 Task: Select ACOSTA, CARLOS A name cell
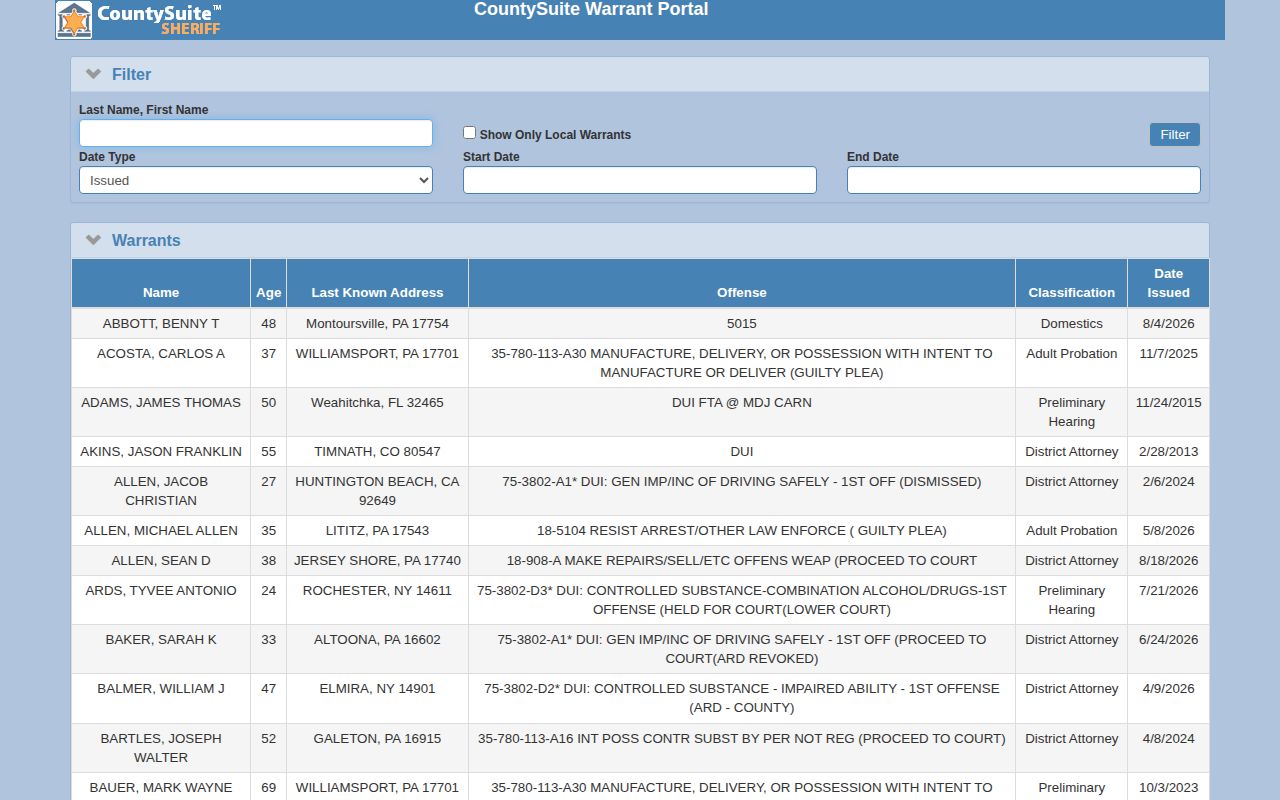(161, 363)
